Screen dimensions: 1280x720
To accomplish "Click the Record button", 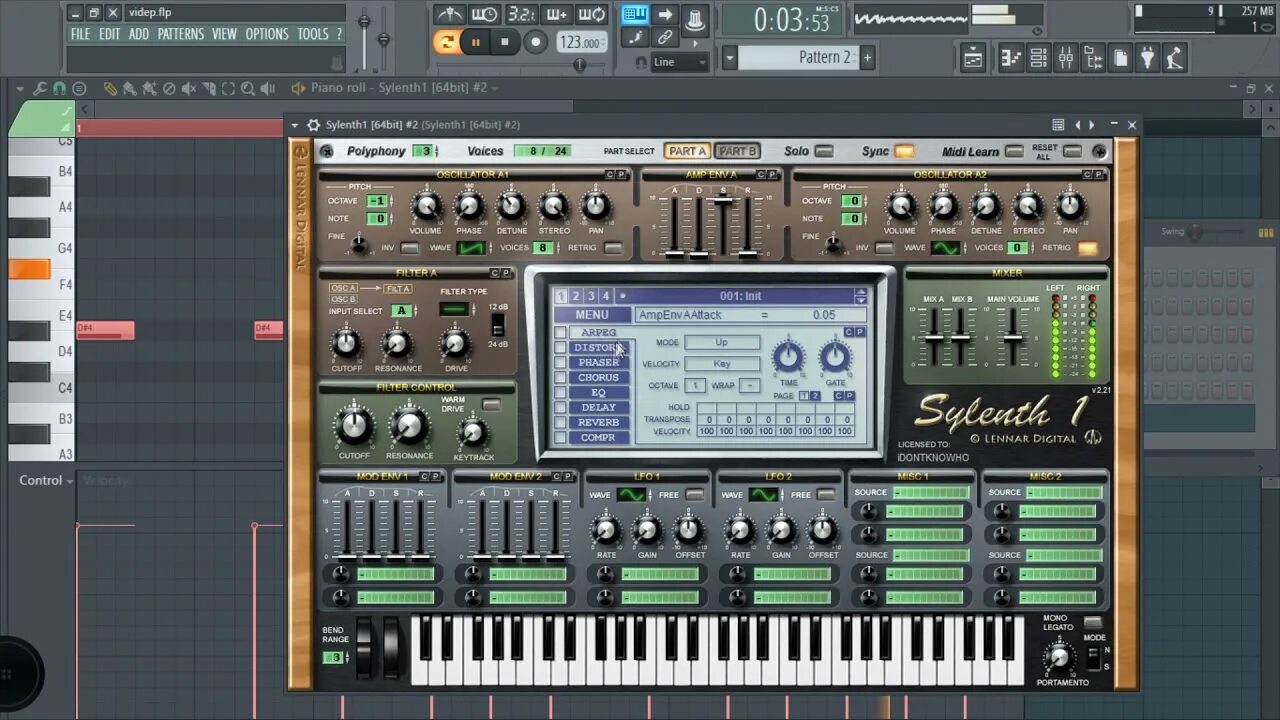I will point(536,42).
